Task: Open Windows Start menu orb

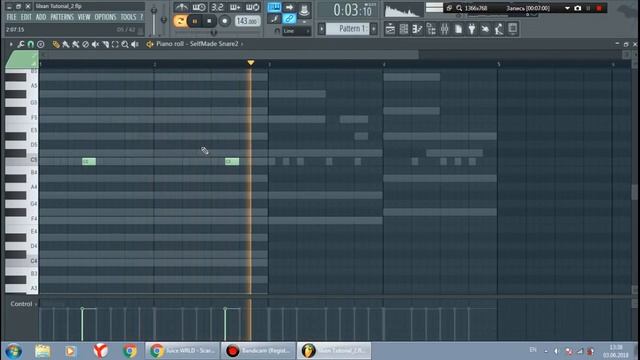Action: coord(13,351)
